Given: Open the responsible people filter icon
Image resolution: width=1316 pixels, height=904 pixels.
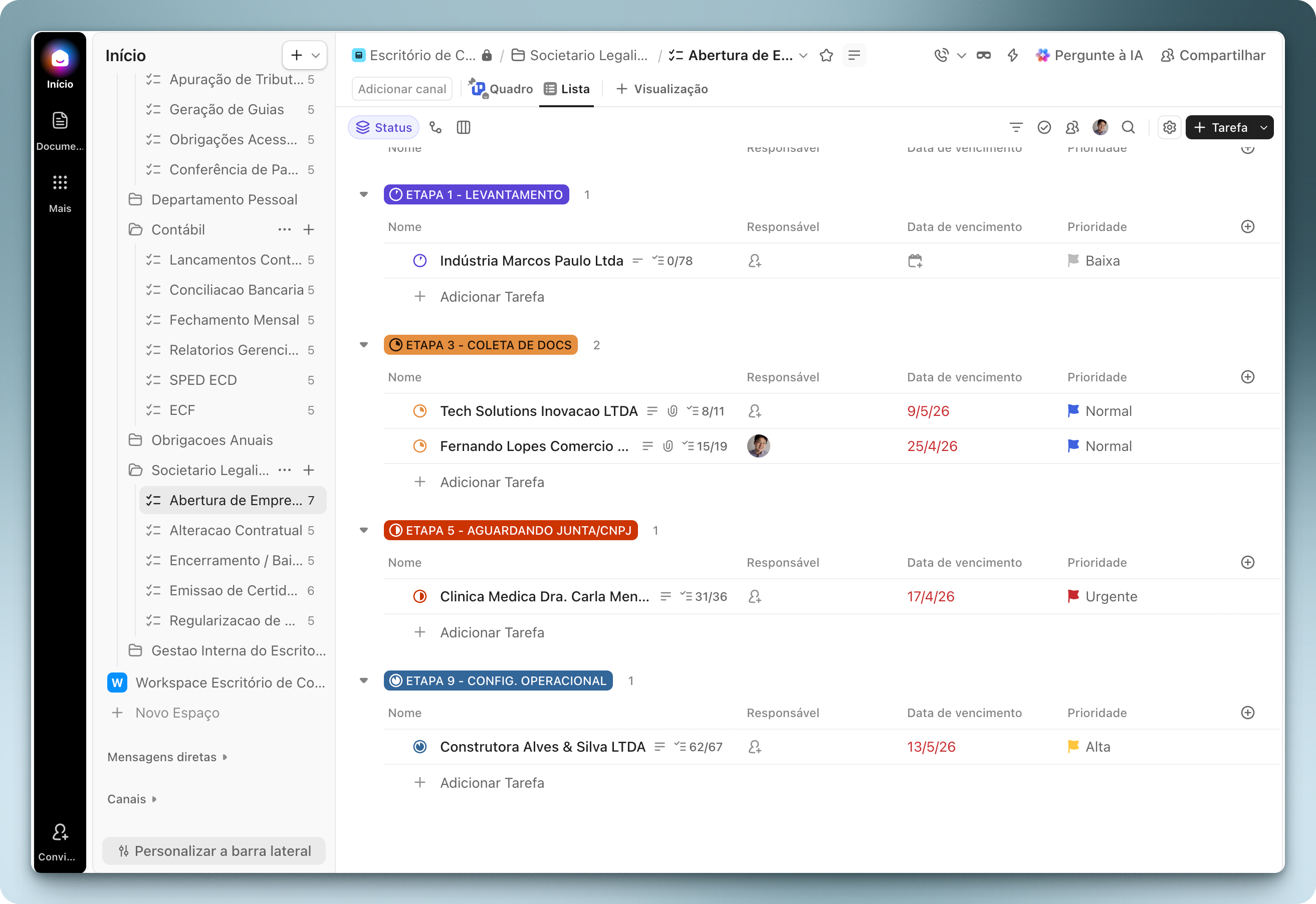Looking at the screenshot, I should (x=1072, y=127).
